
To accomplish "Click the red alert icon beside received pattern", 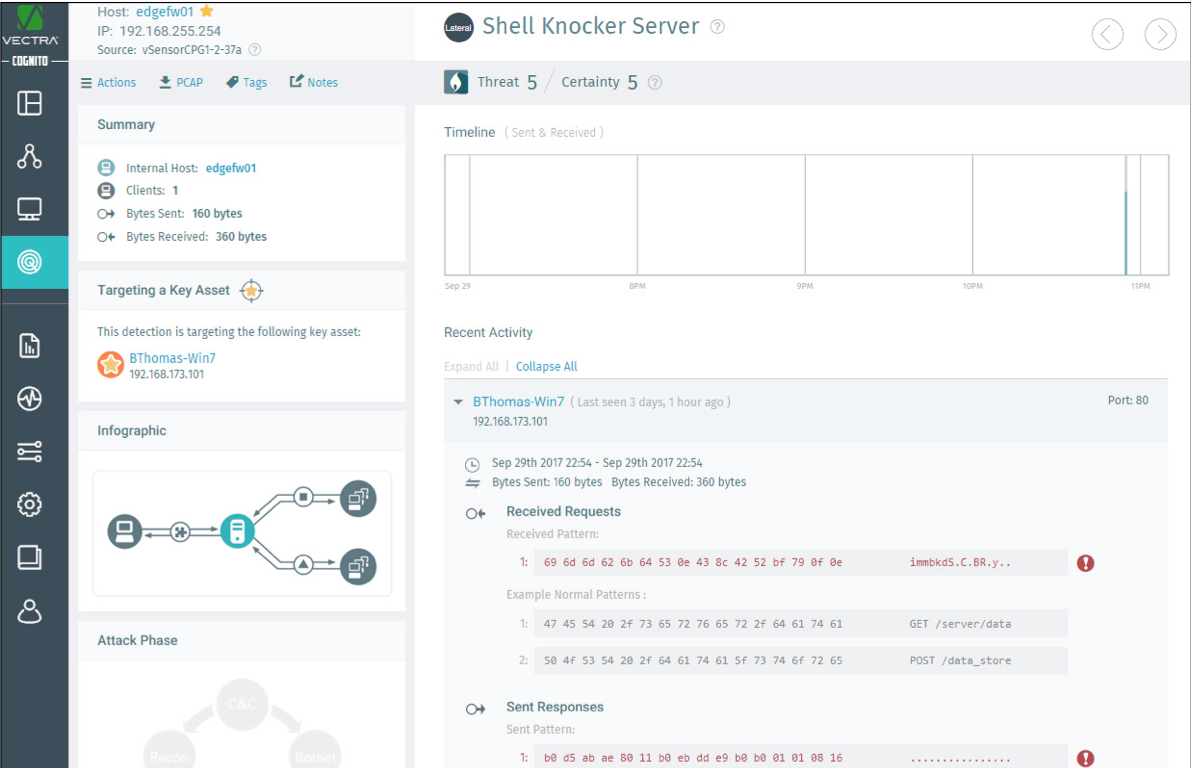I will pyautogui.click(x=1085, y=563).
